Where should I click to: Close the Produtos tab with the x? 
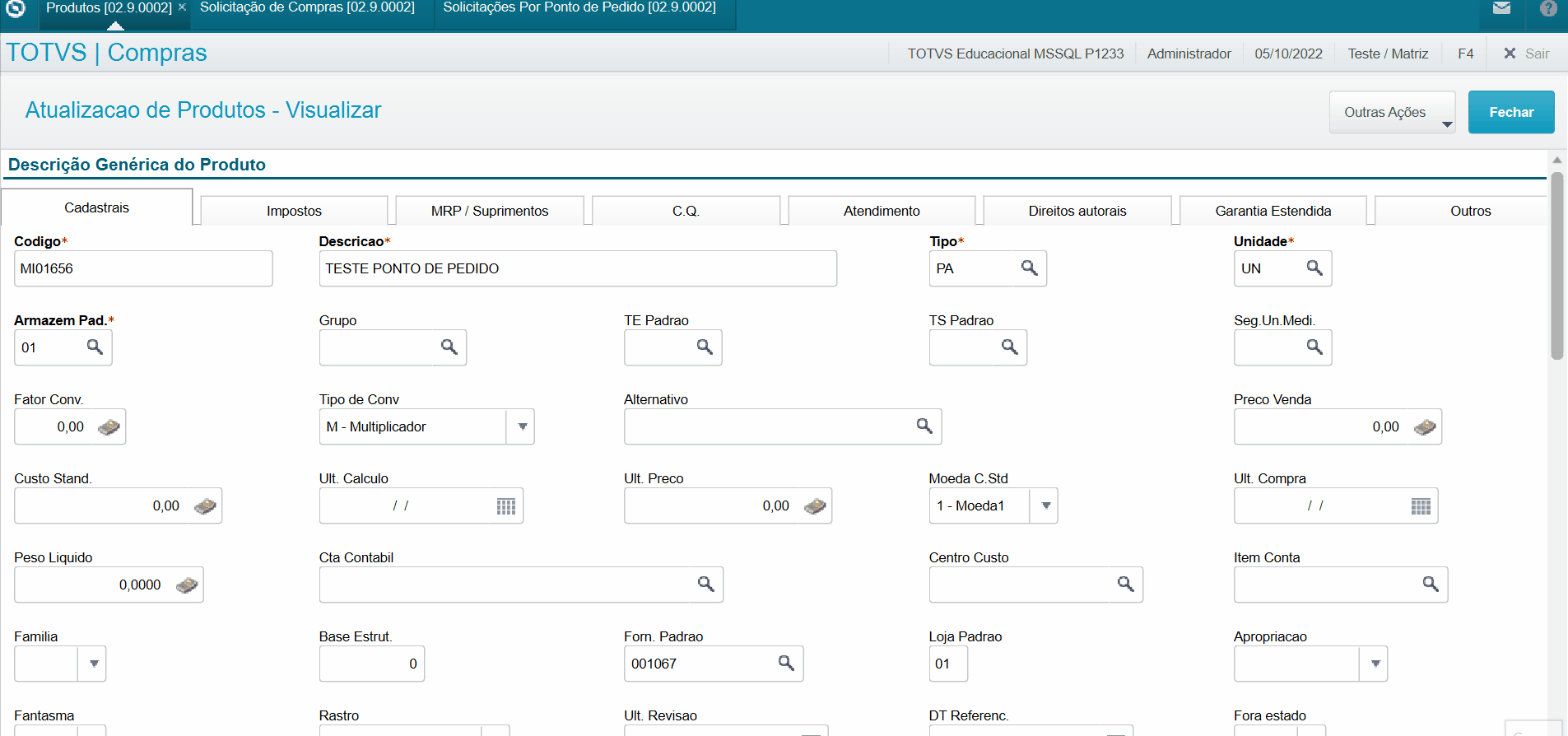point(182,7)
